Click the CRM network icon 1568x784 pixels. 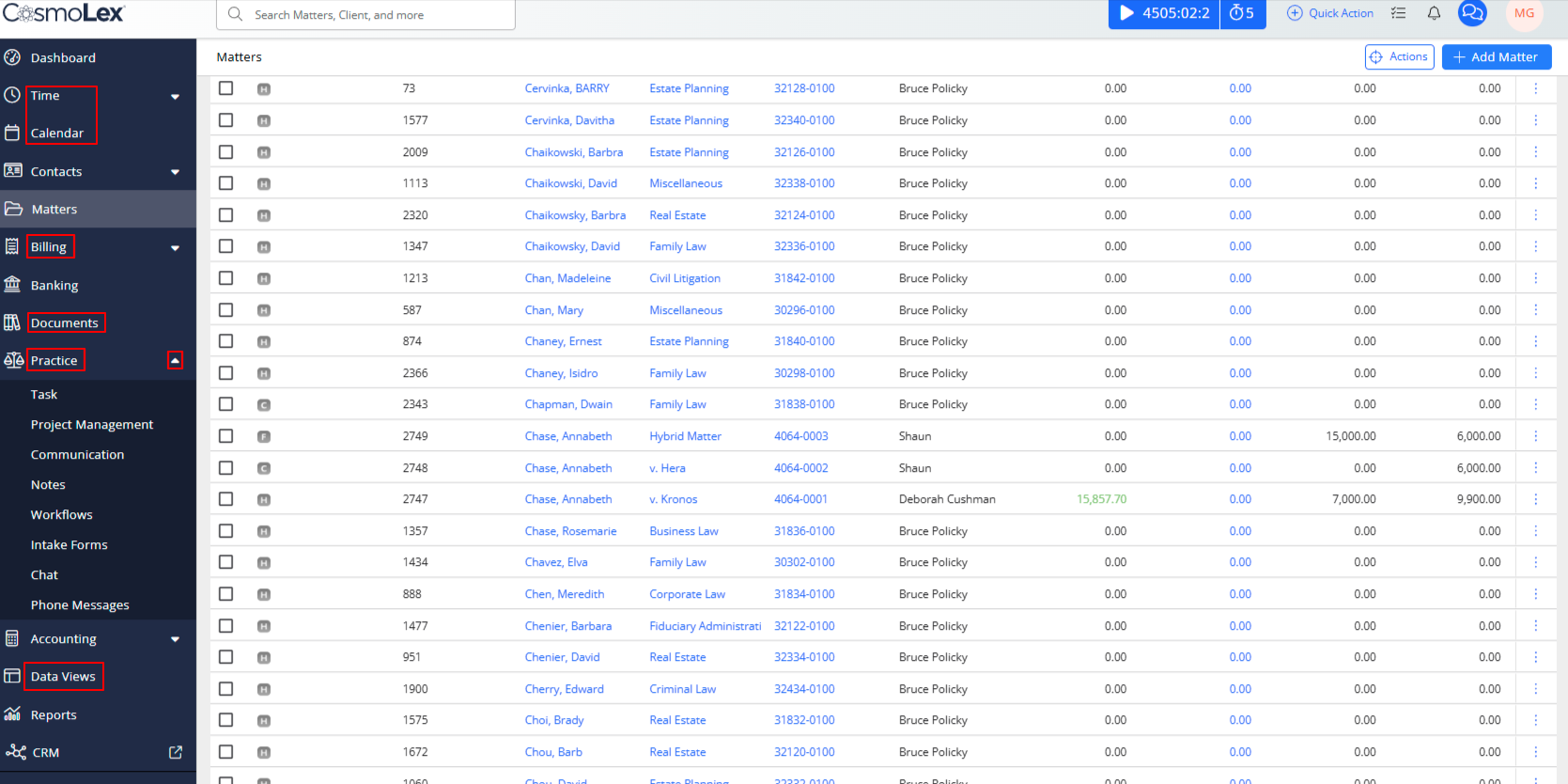(15, 751)
